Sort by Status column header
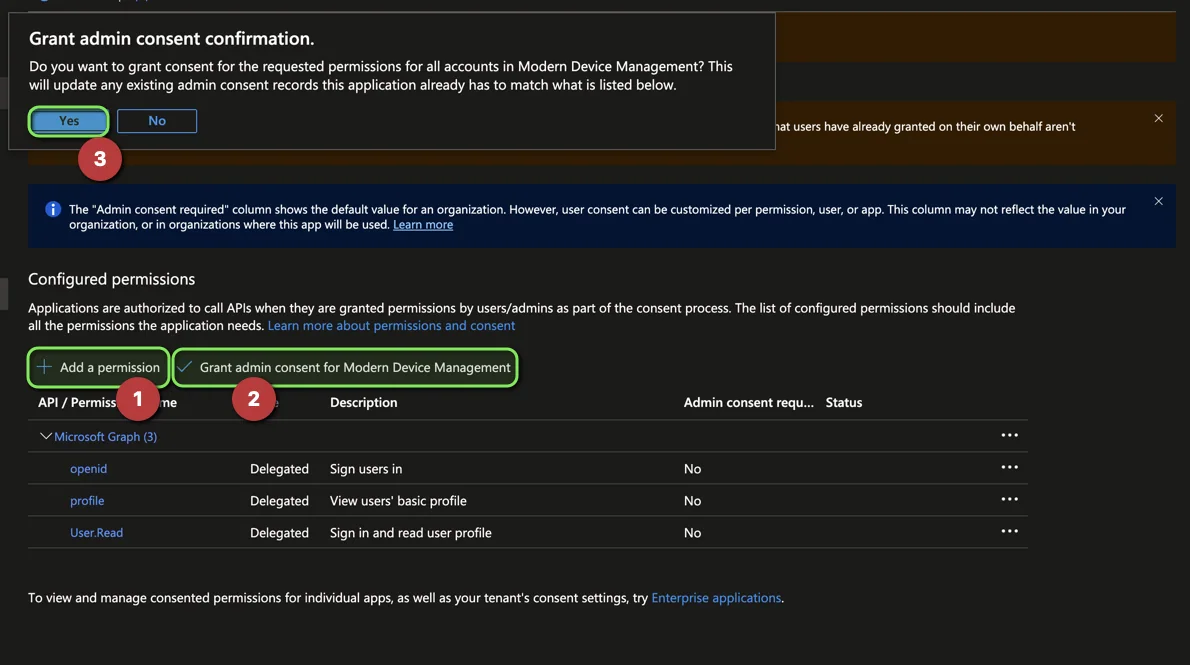1190x665 pixels. pyautogui.click(x=844, y=402)
